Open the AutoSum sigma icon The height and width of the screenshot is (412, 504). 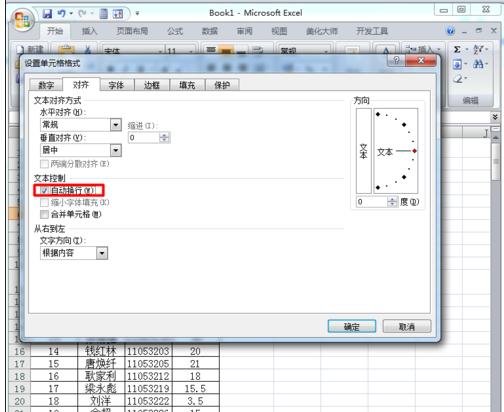(x=458, y=50)
